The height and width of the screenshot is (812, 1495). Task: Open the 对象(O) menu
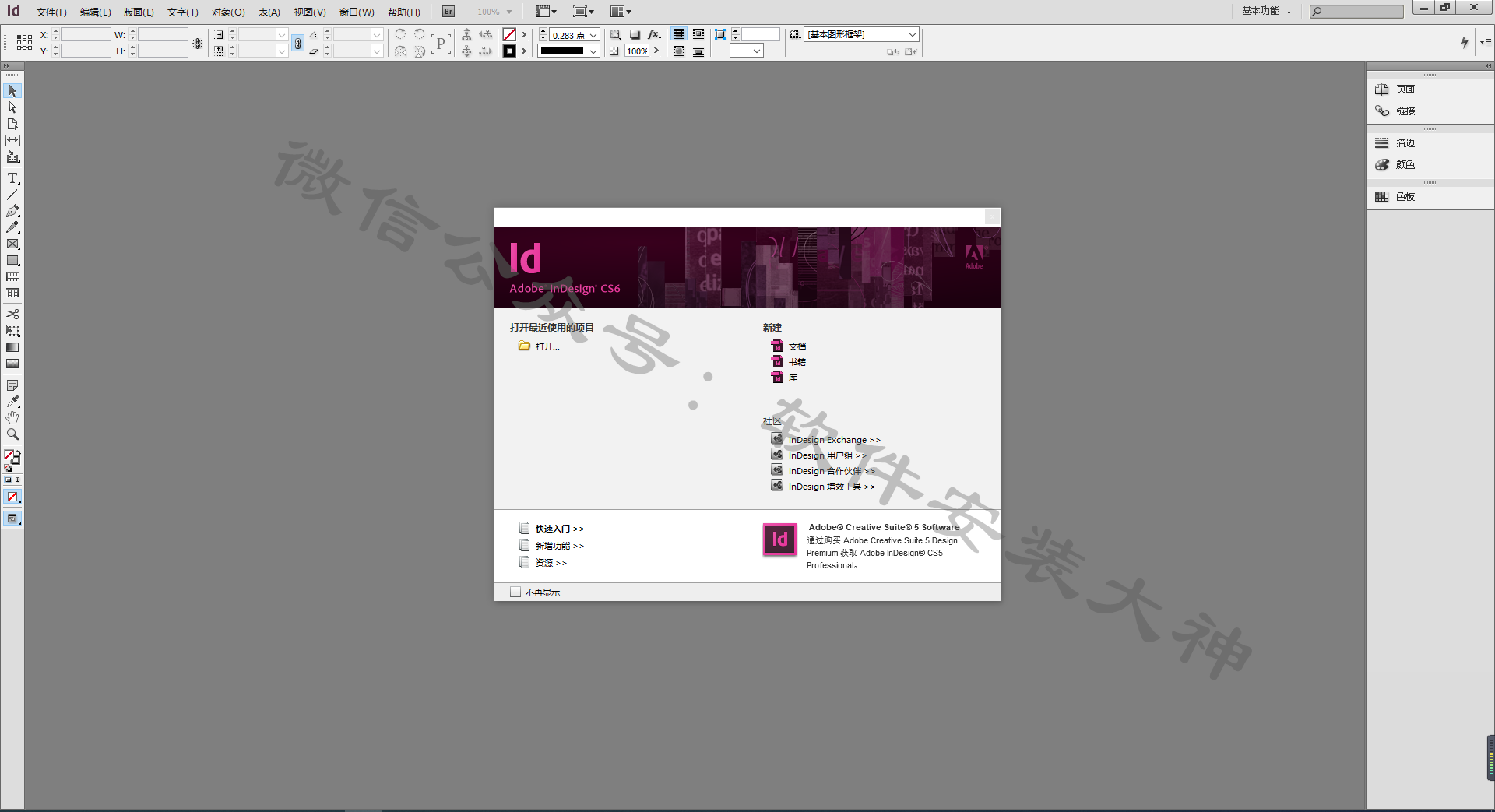(x=228, y=12)
